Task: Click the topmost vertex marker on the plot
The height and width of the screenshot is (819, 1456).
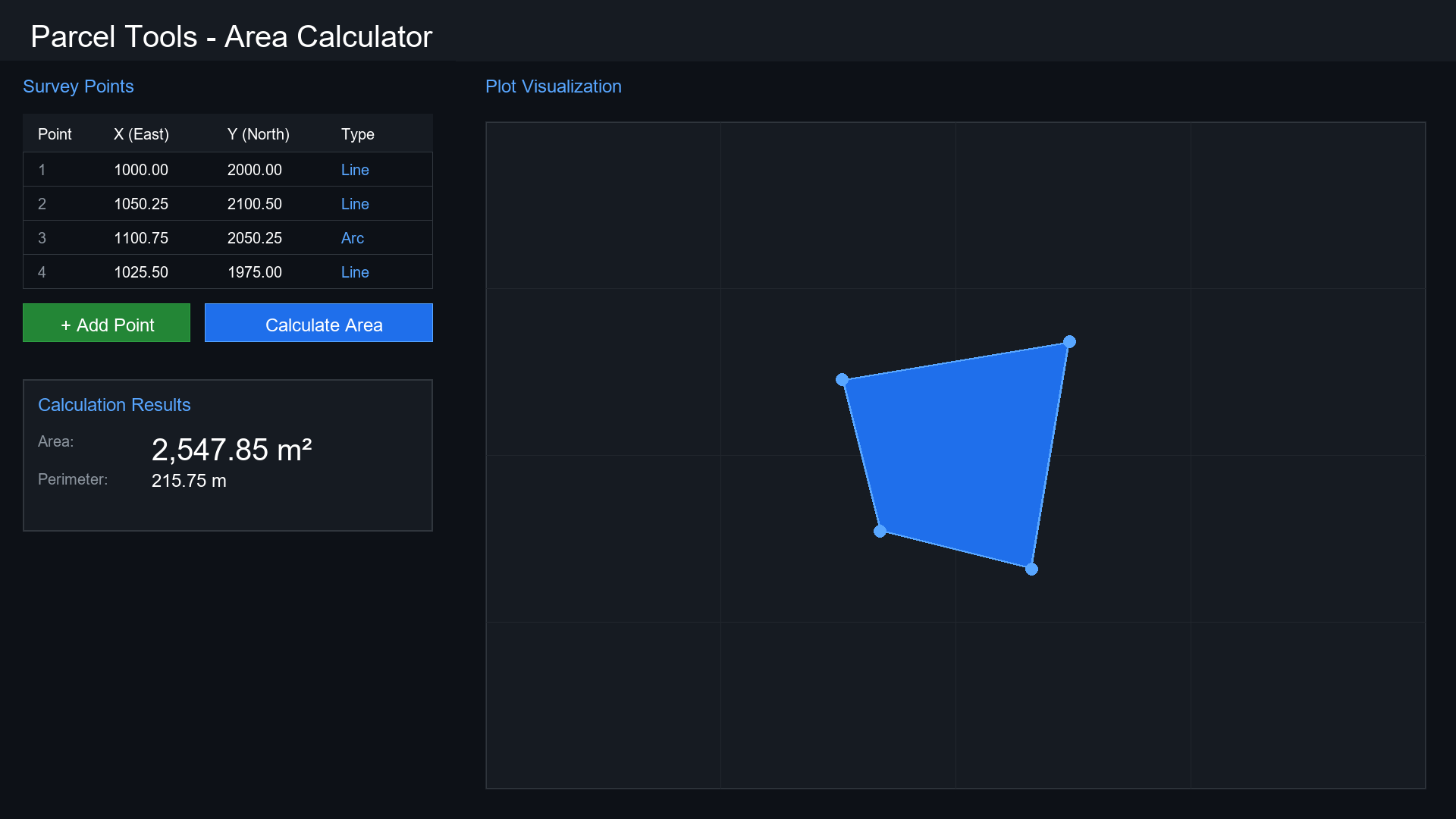Action: [x=1070, y=342]
